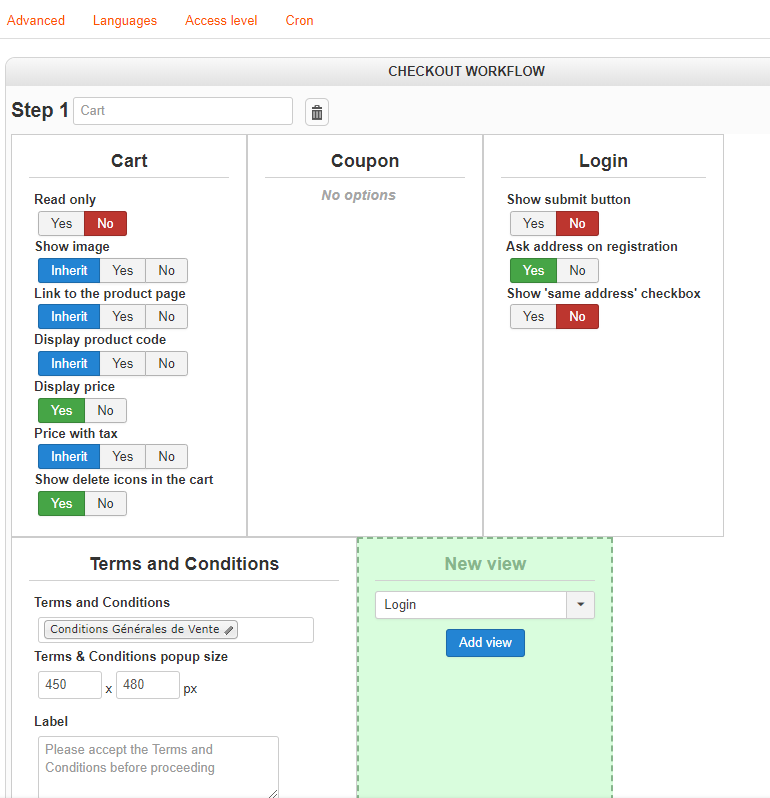Click the Label text area
Image resolution: width=770 pixels, height=798 pixels.
158,766
